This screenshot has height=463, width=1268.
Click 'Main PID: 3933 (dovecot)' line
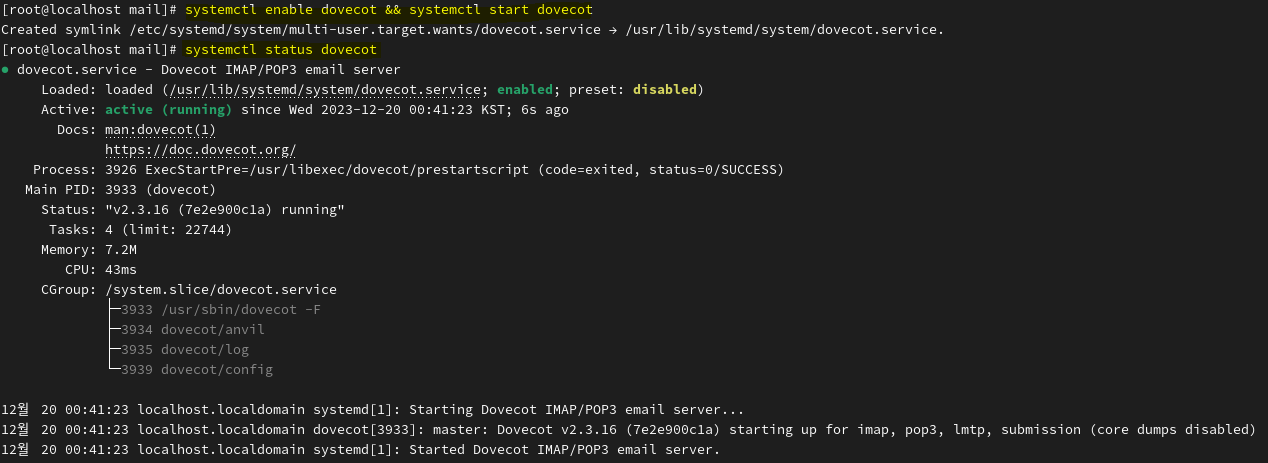click(x=120, y=190)
